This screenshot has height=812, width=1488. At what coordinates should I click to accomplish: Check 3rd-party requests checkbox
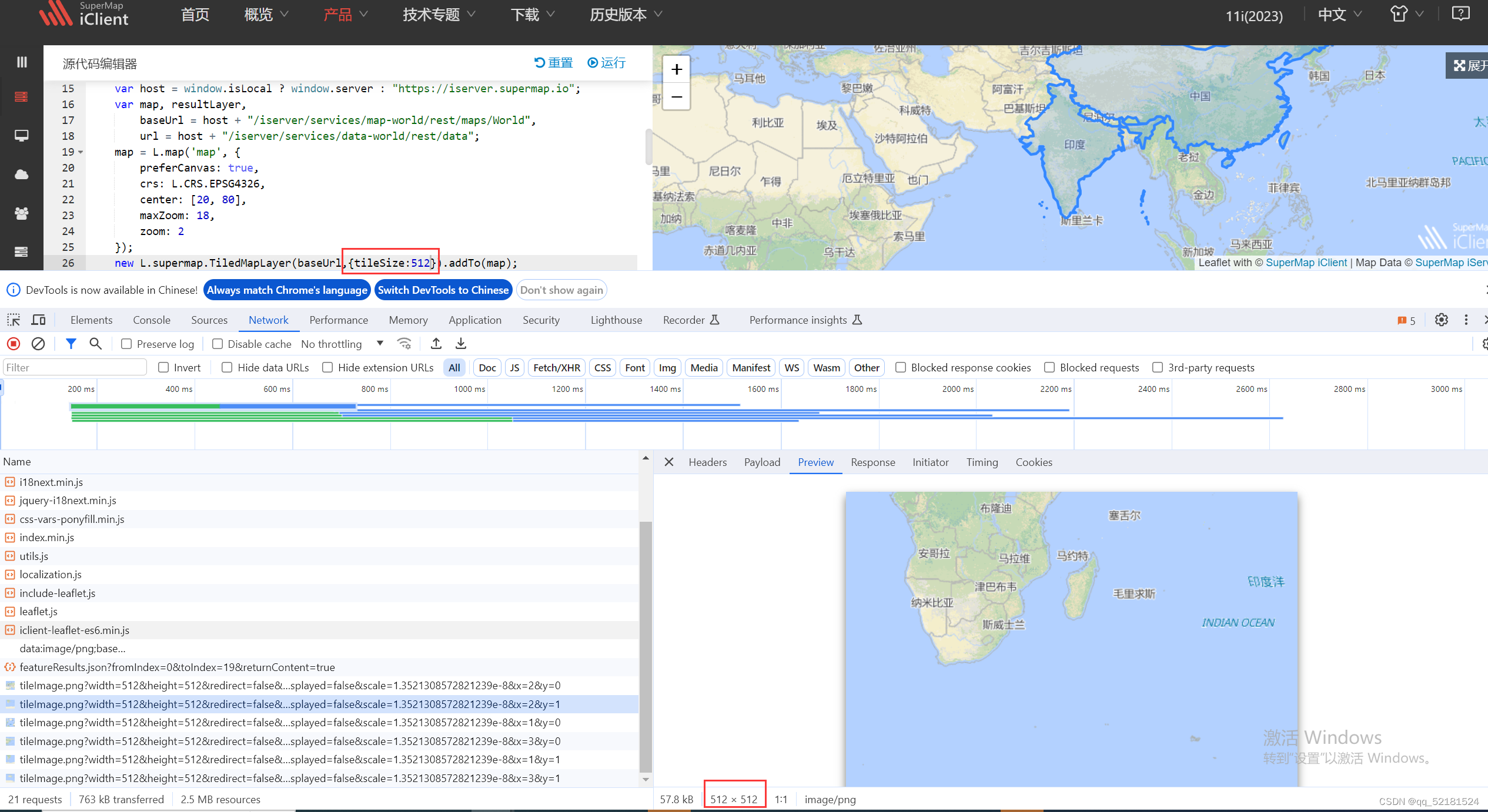point(1158,367)
